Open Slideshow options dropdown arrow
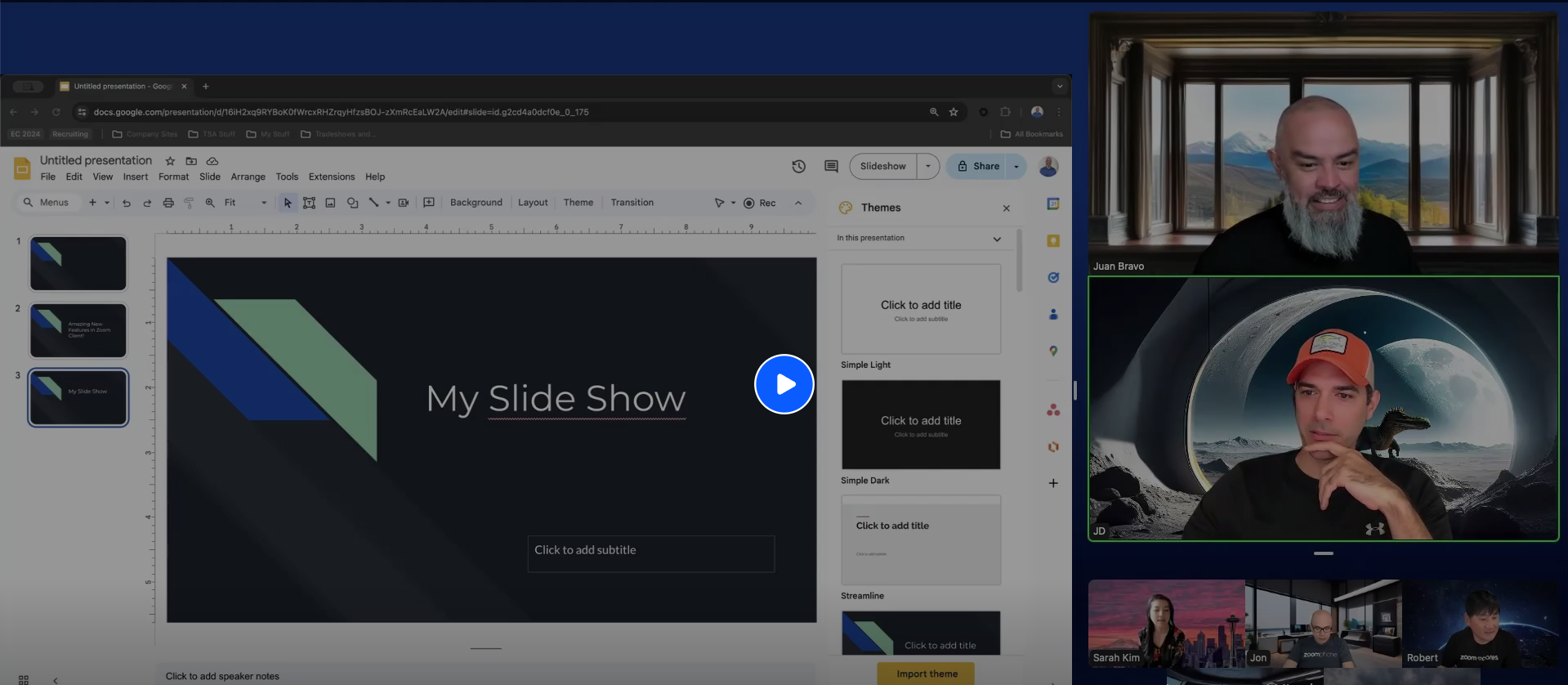Image resolution: width=1568 pixels, height=685 pixels. coord(928,166)
